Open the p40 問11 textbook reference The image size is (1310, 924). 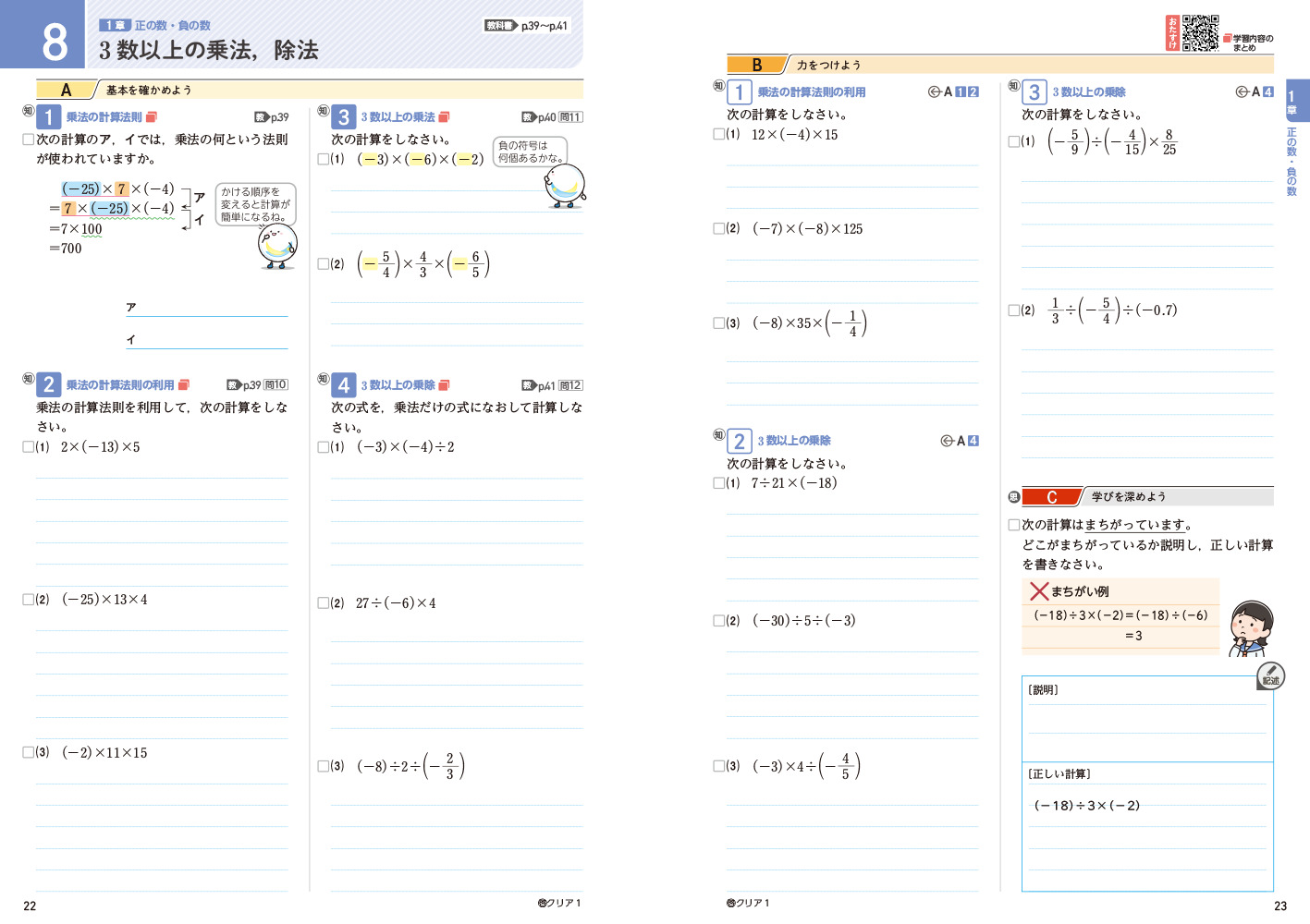tap(552, 117)
